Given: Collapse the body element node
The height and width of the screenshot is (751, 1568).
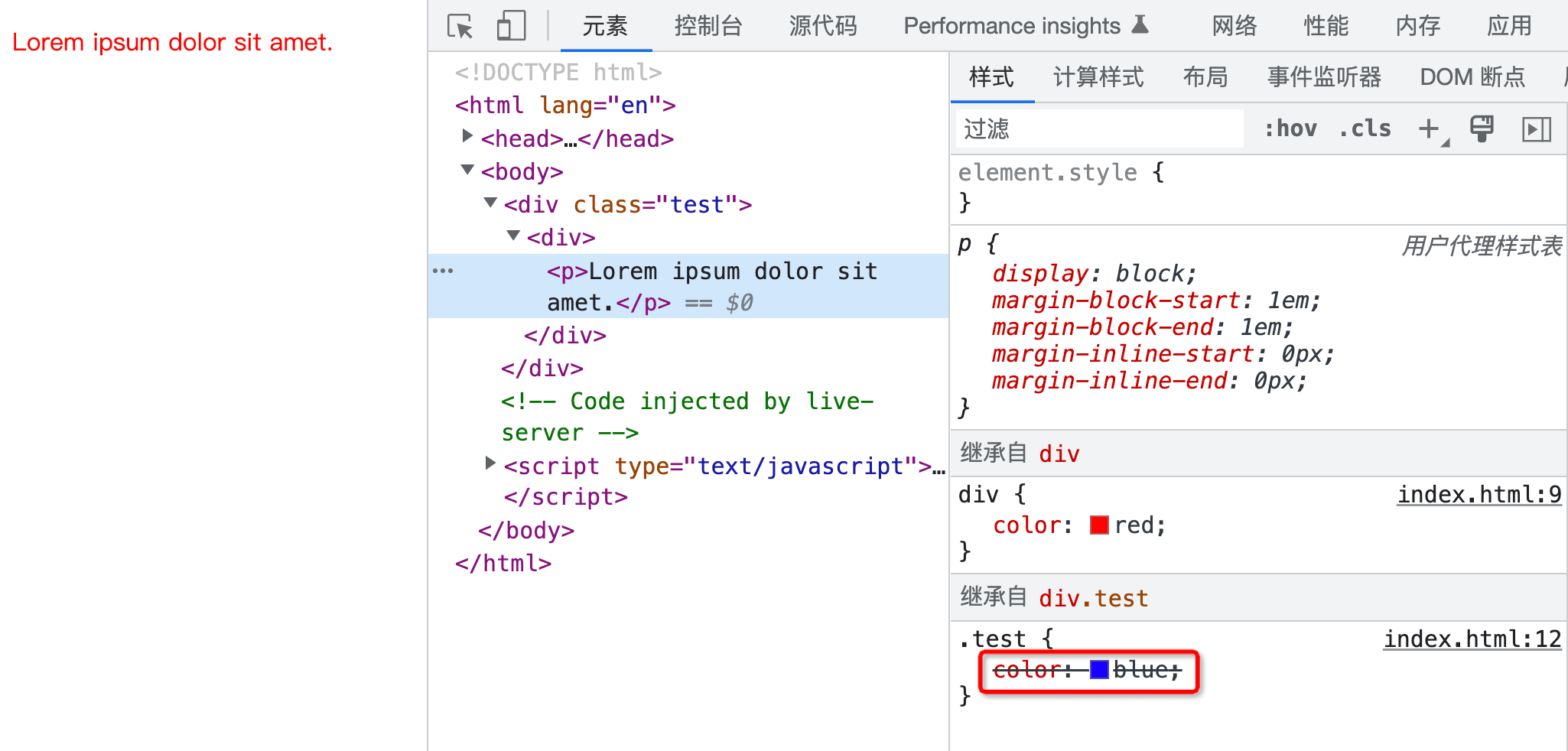Looking at the screenshot, I should [467, 170].
